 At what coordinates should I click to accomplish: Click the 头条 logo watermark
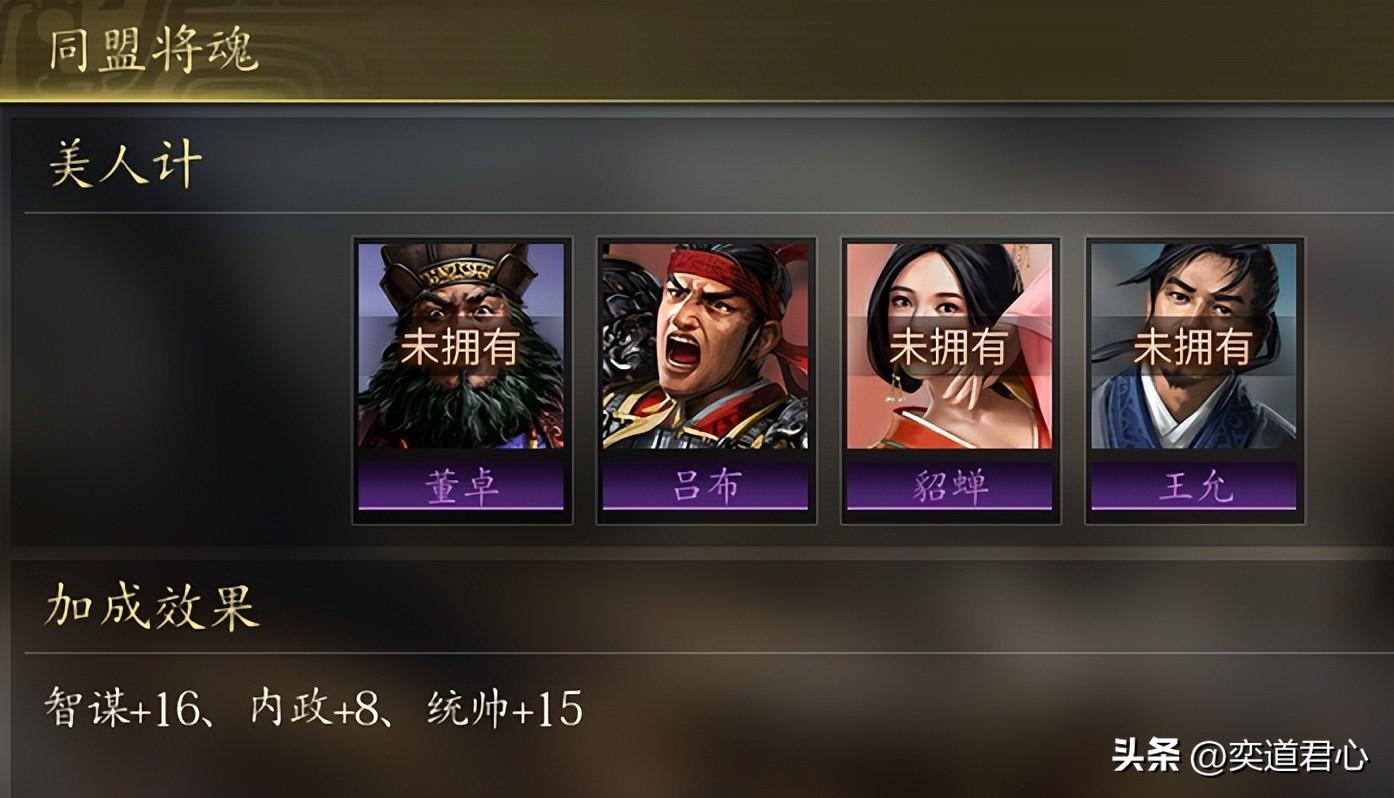(1146, 755)
